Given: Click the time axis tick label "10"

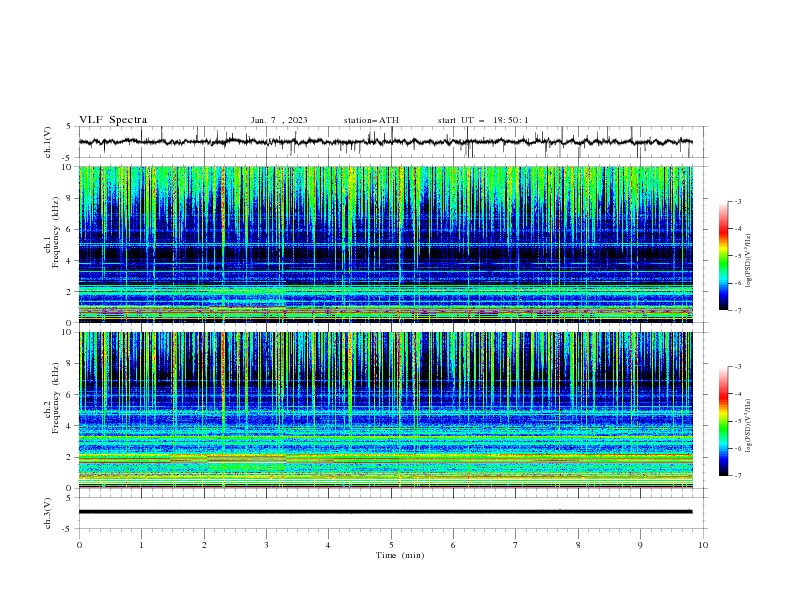Looking at the screenshot, I should point(703,545).
